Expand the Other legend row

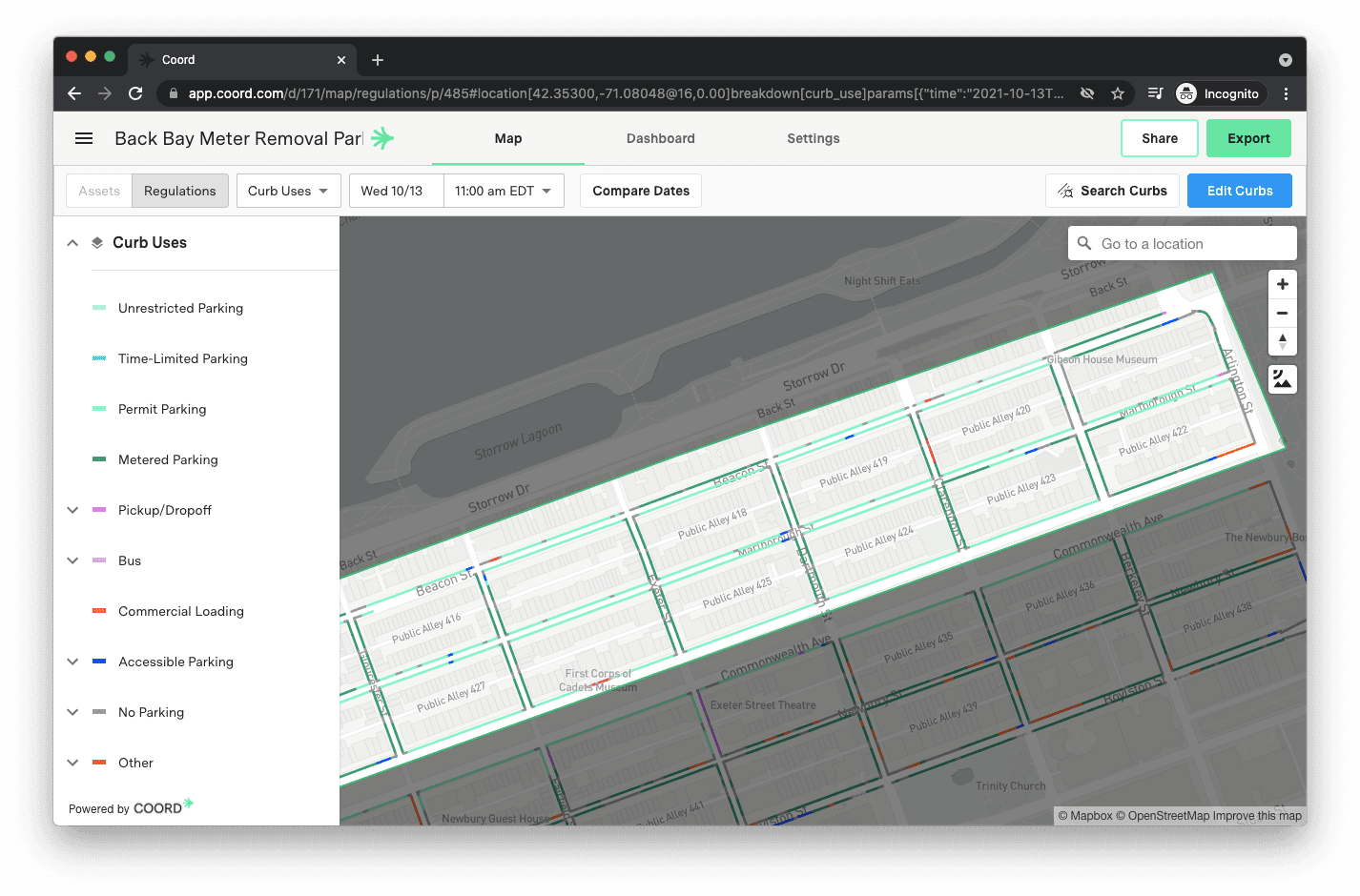pyautogui.click(x=72, y=763)
